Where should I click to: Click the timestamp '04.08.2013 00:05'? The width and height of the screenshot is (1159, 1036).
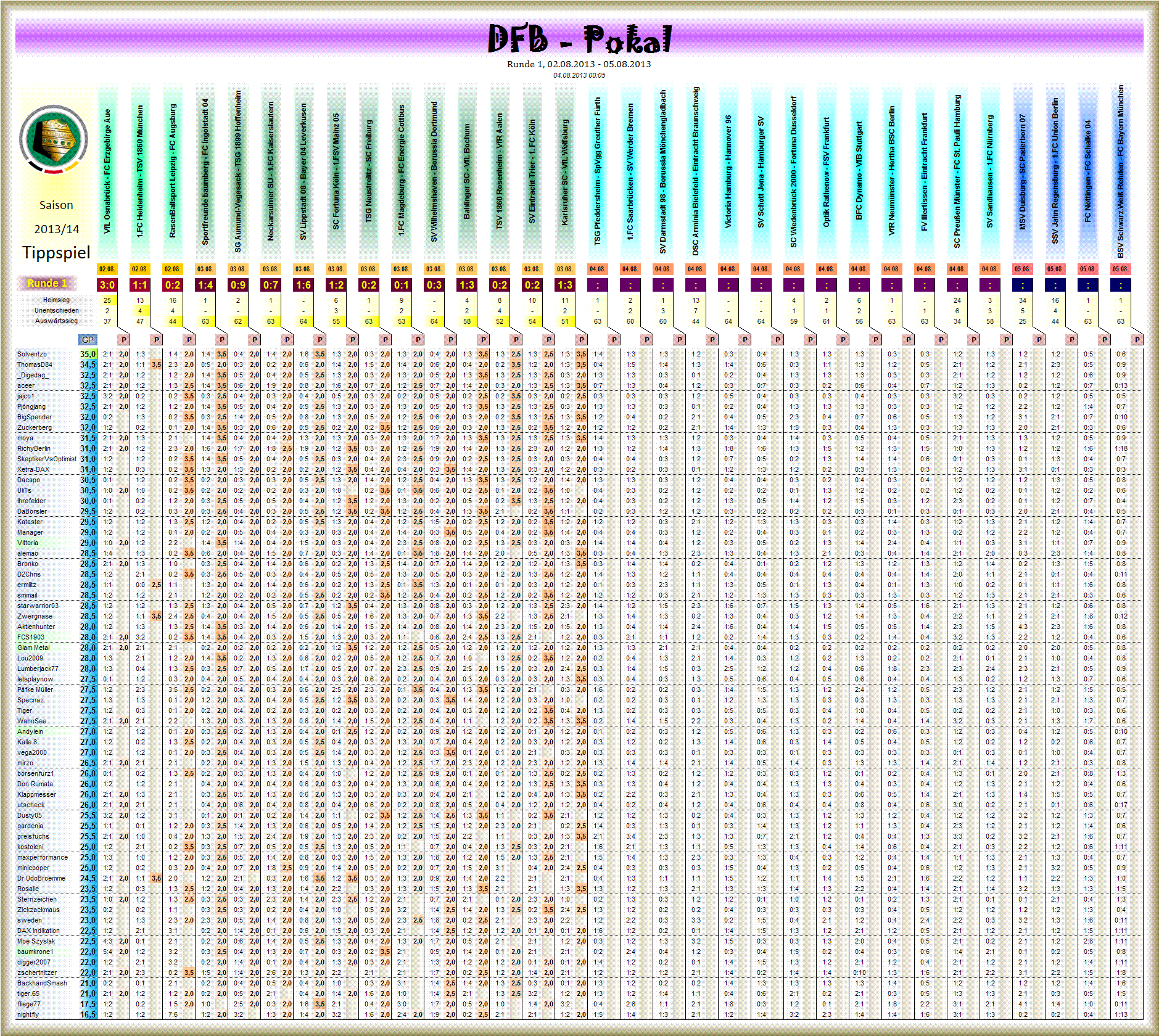pyautogui.click(x=579, y=75)
